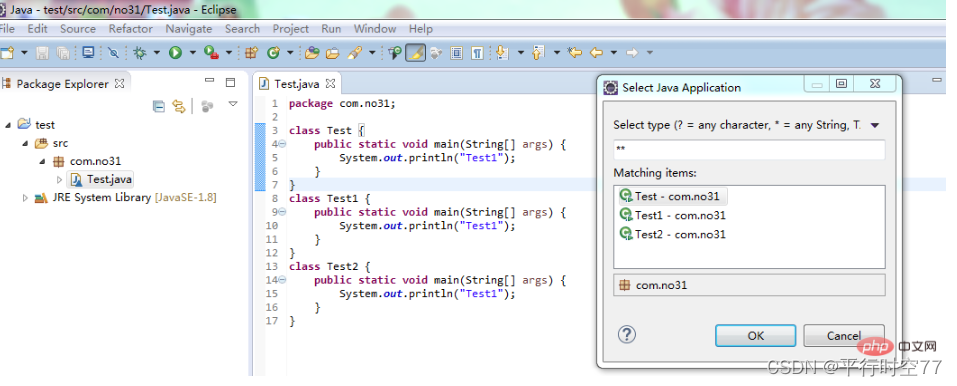Select the Test.java editor tab
The width and height of the screenshot is (957, 386).
click(x=296, y=84)
